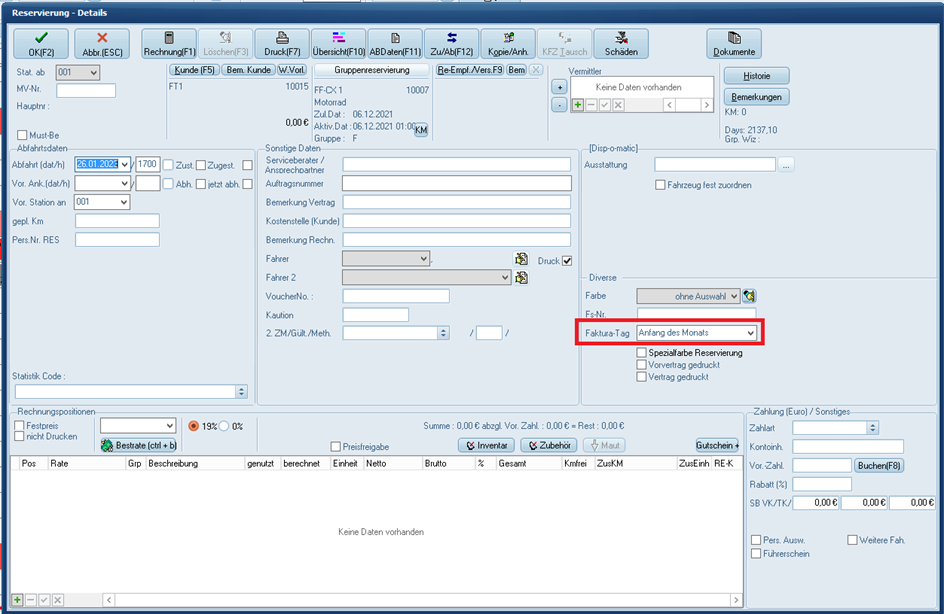Click the Buchen (F8) button
The height and width of the screenshot is (614, 944).
880,465
